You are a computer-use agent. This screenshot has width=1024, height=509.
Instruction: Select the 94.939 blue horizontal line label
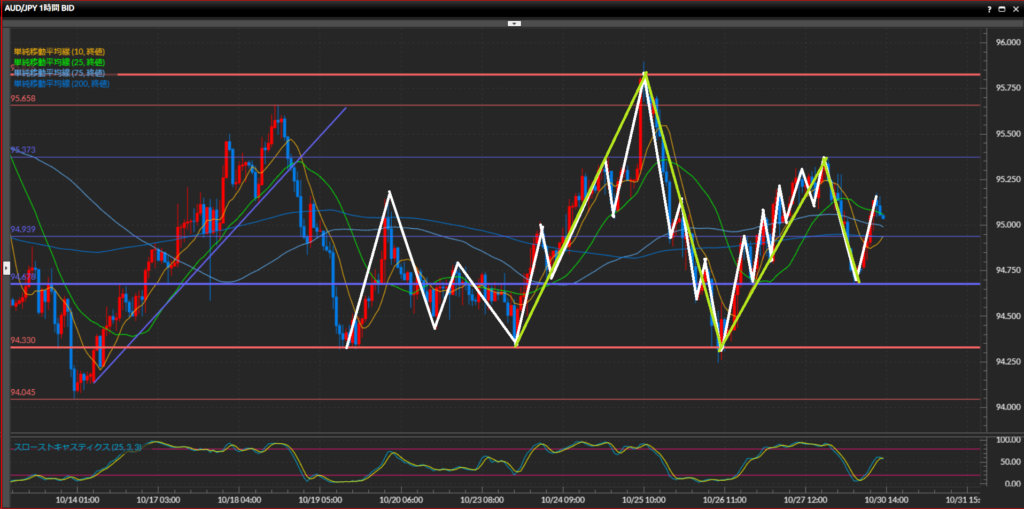click(23, 230)
